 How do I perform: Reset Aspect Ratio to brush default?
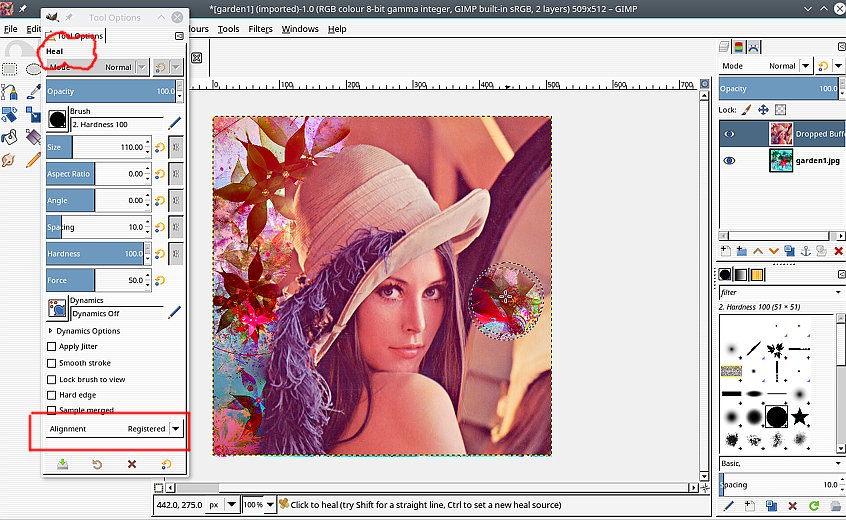click(160, 174)
